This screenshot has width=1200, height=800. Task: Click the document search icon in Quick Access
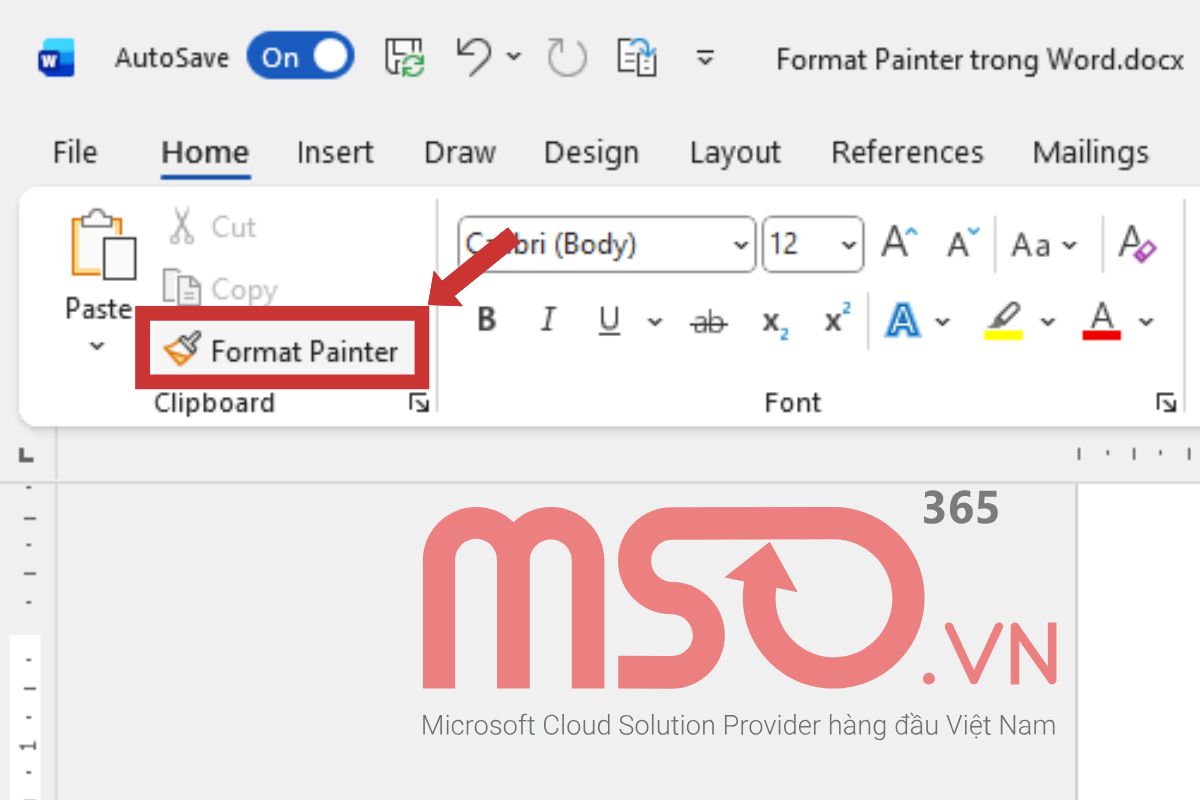[635, 57]
